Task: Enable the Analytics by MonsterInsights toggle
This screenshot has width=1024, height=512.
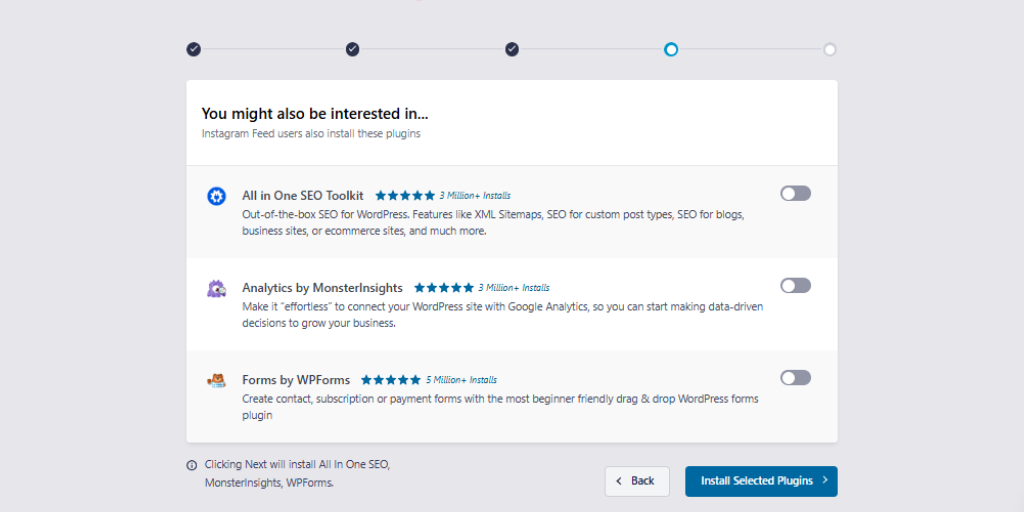Action: tap(795, 285)
